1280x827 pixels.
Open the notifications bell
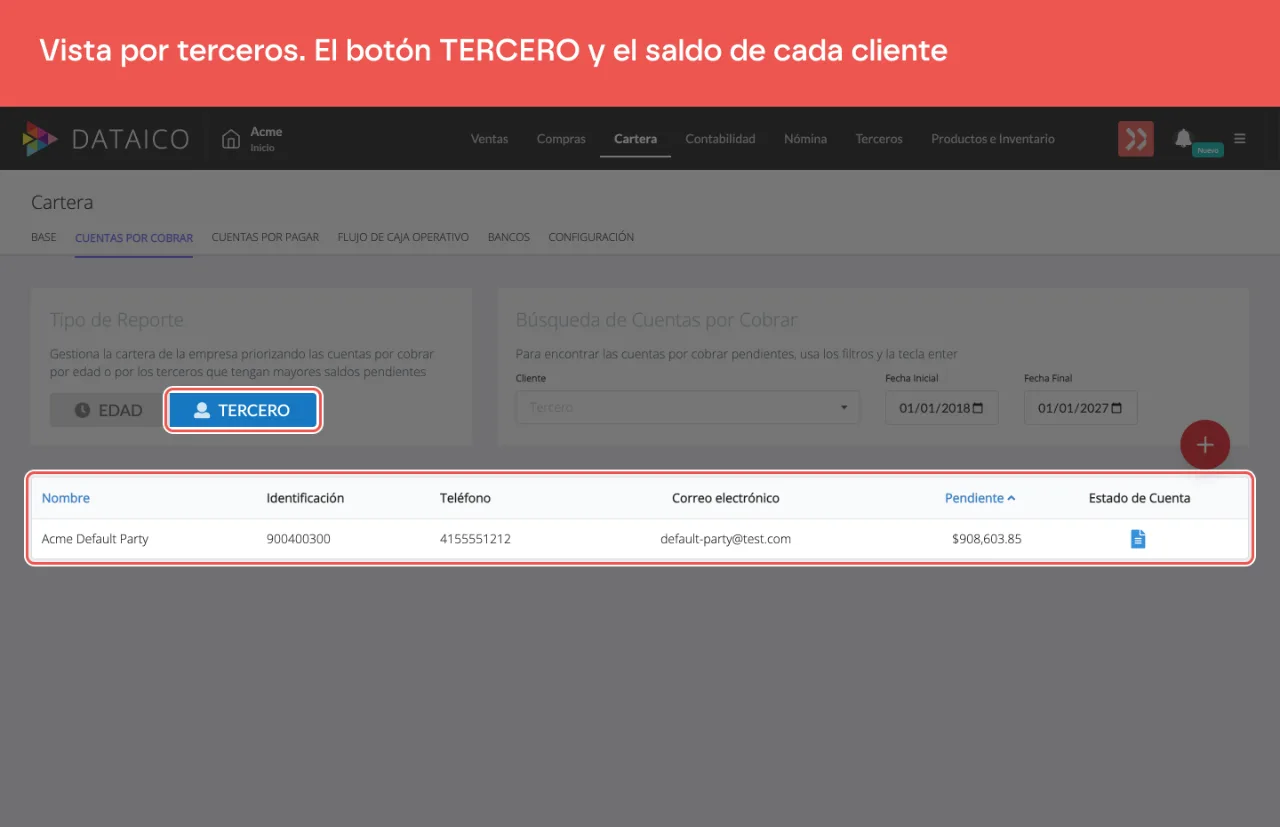coord(1183,138)
